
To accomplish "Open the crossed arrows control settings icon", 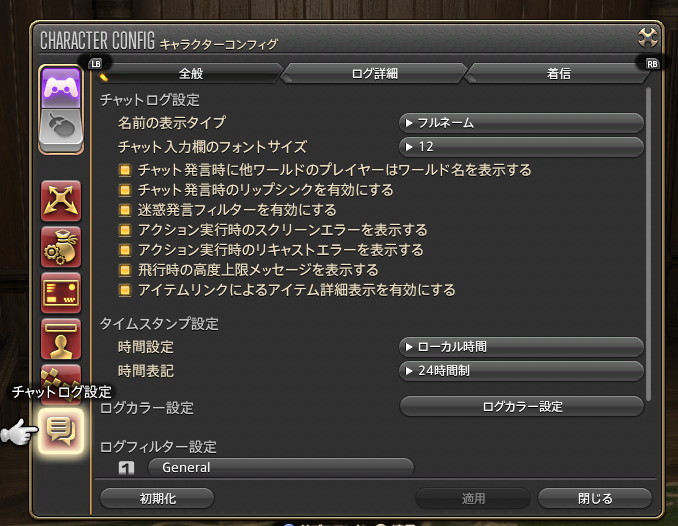I will pos(61,201).
